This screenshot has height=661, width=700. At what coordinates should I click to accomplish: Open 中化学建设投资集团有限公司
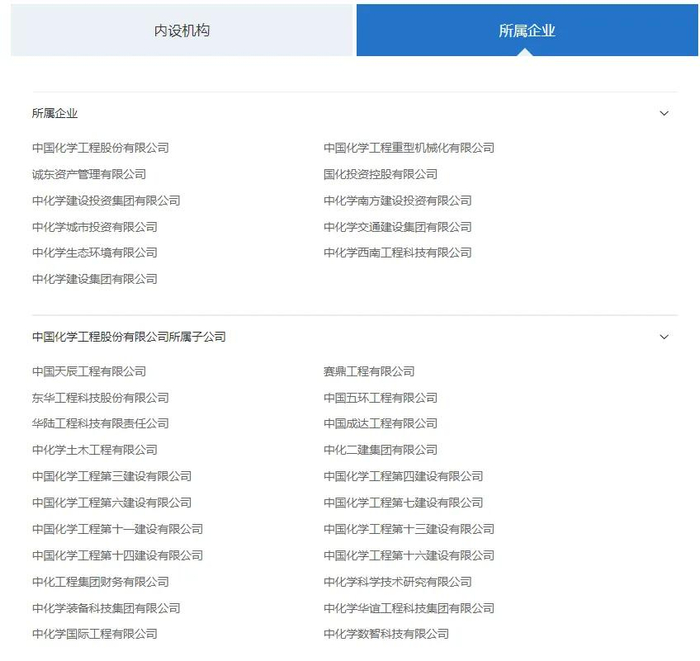click(106, 201)
